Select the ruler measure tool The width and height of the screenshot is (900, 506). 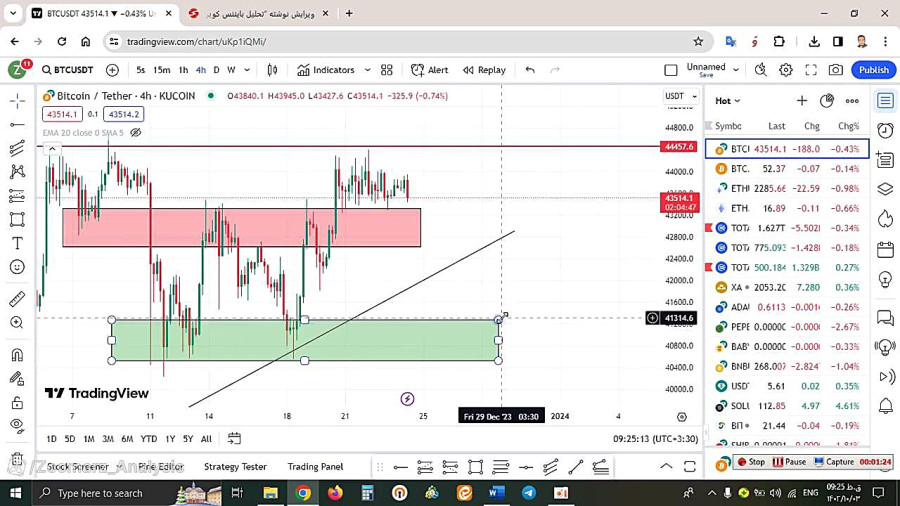coord(17,299)
